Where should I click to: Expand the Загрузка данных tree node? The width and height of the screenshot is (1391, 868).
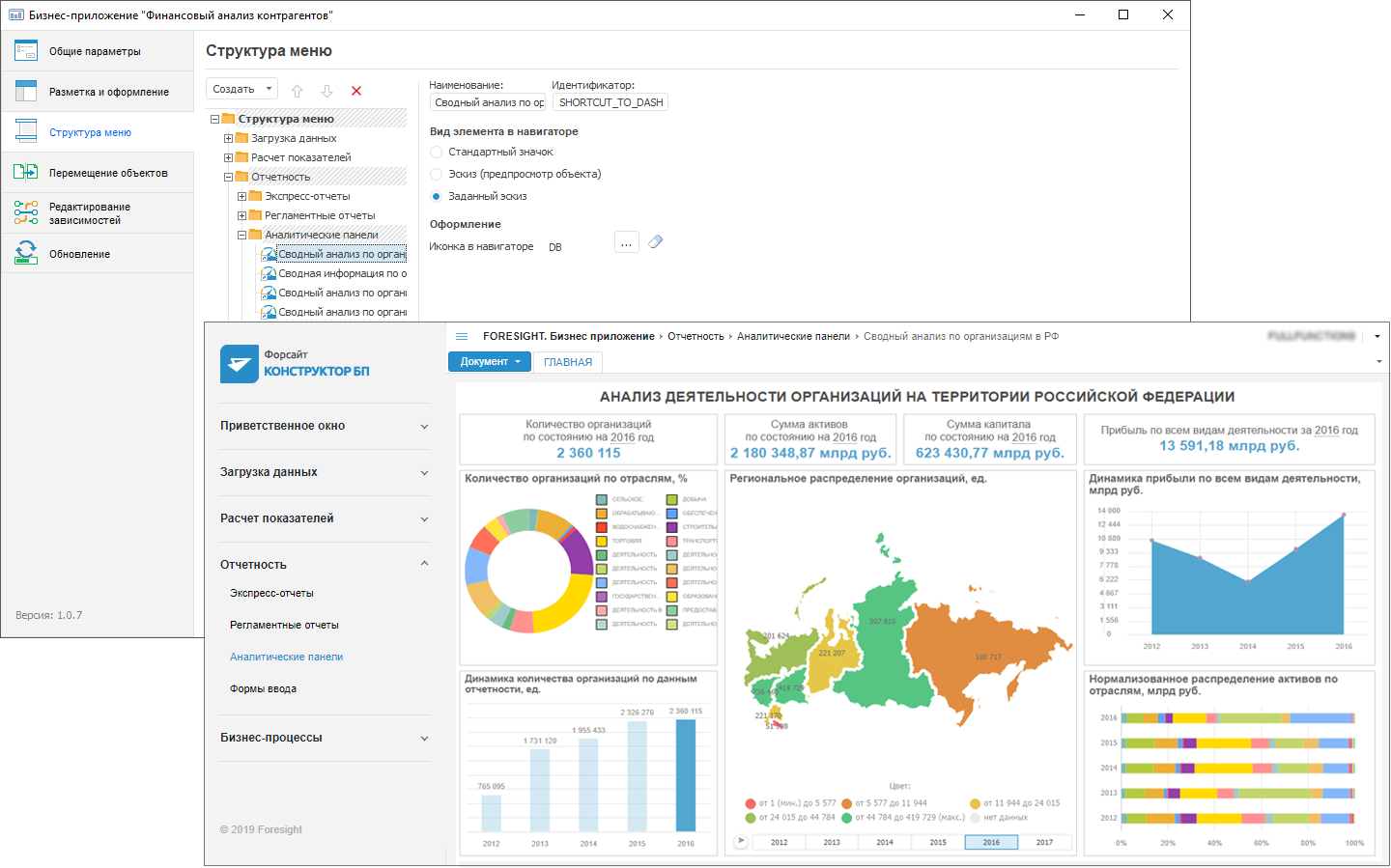(229, 138)
